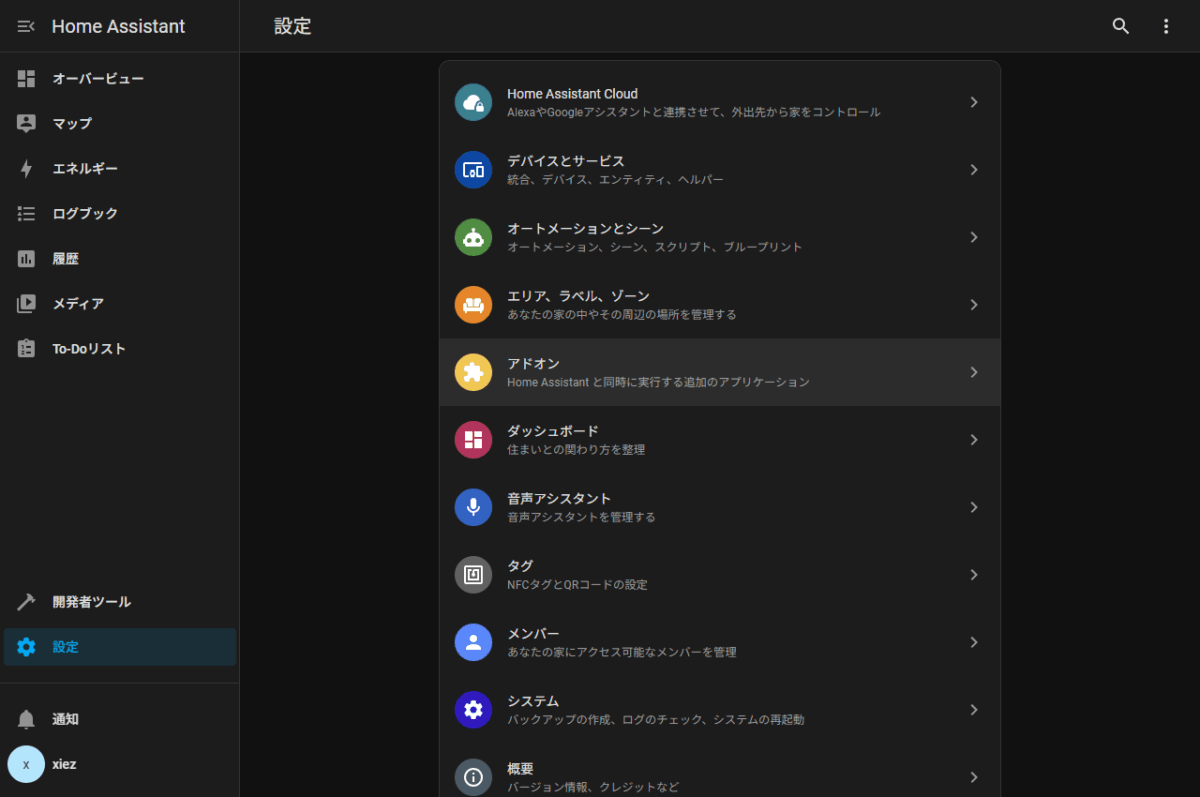This screenshot has width=1200, height=797.
Task: Expand タグ row chevron
Action: [974, 575]
